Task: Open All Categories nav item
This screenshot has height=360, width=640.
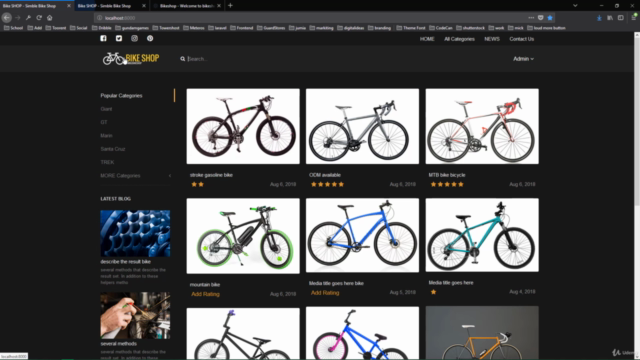Action: (459, 39)
